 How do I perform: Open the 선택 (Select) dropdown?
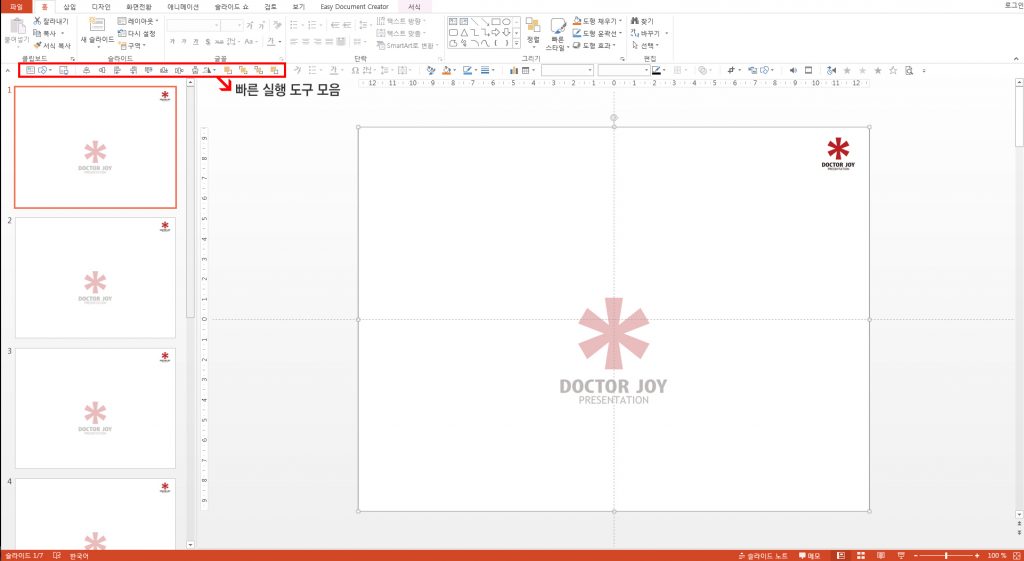pos(645,46)
